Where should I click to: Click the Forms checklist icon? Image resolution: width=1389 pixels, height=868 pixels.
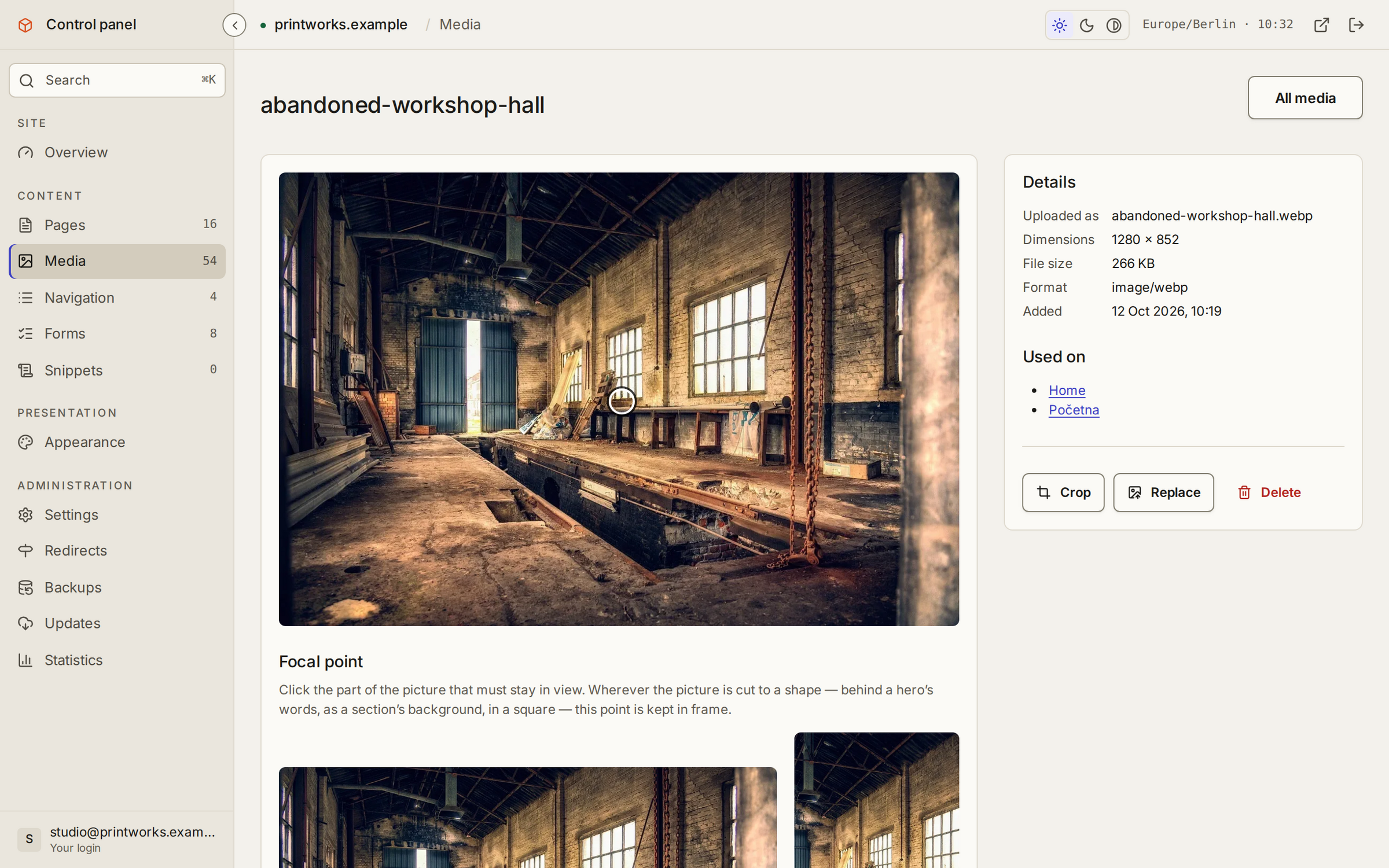tap(25, 333)
